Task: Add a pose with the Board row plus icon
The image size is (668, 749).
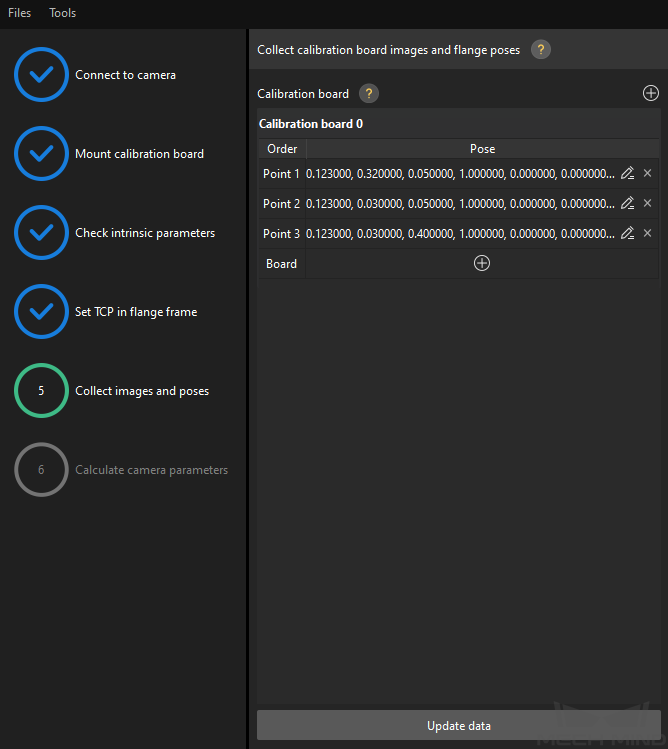Action: tap(482, 263)
